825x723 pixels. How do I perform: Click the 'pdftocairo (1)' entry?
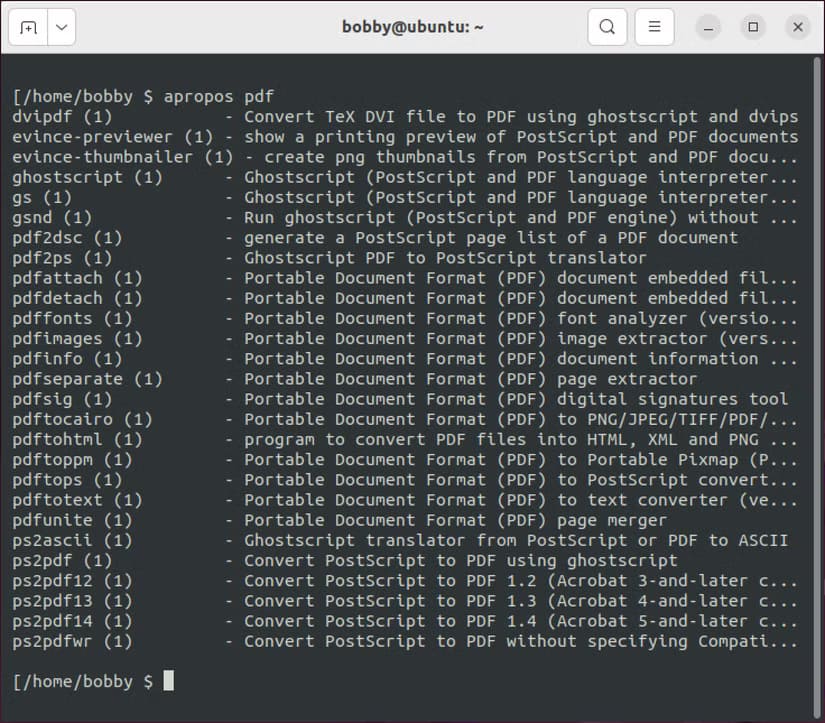point(82,419)
